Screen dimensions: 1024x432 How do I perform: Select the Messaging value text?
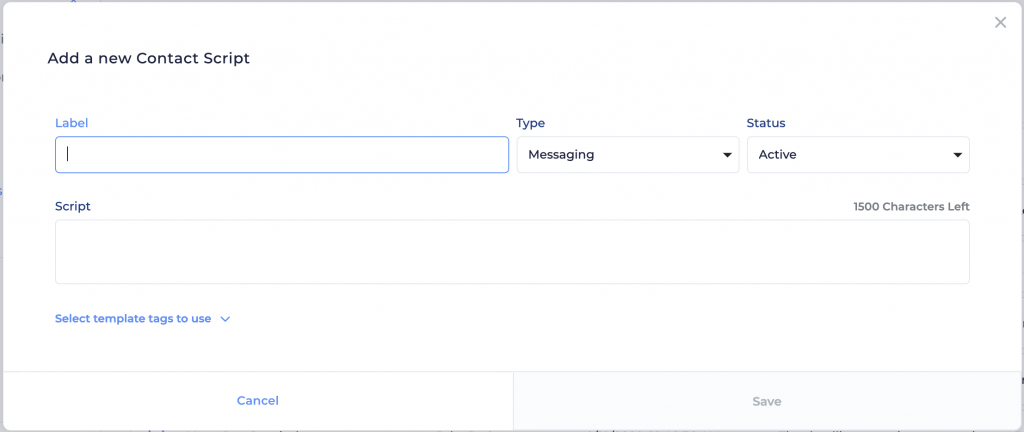tap(561, 155)
